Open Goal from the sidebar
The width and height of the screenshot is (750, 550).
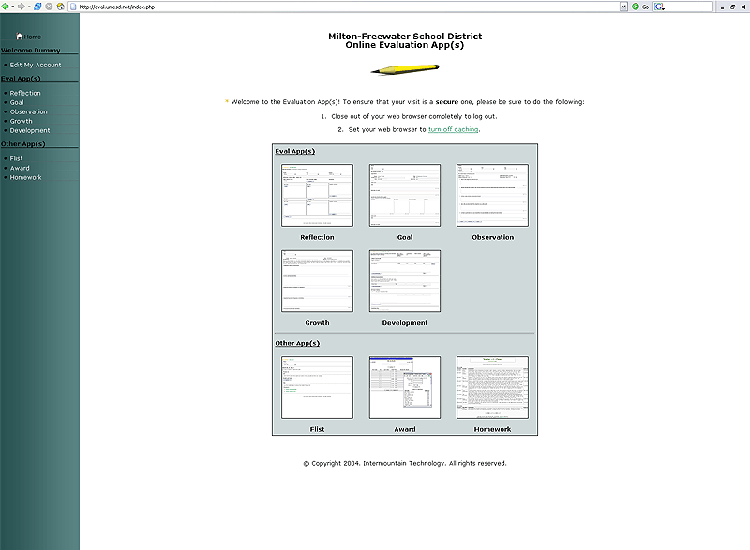[16, 102]
